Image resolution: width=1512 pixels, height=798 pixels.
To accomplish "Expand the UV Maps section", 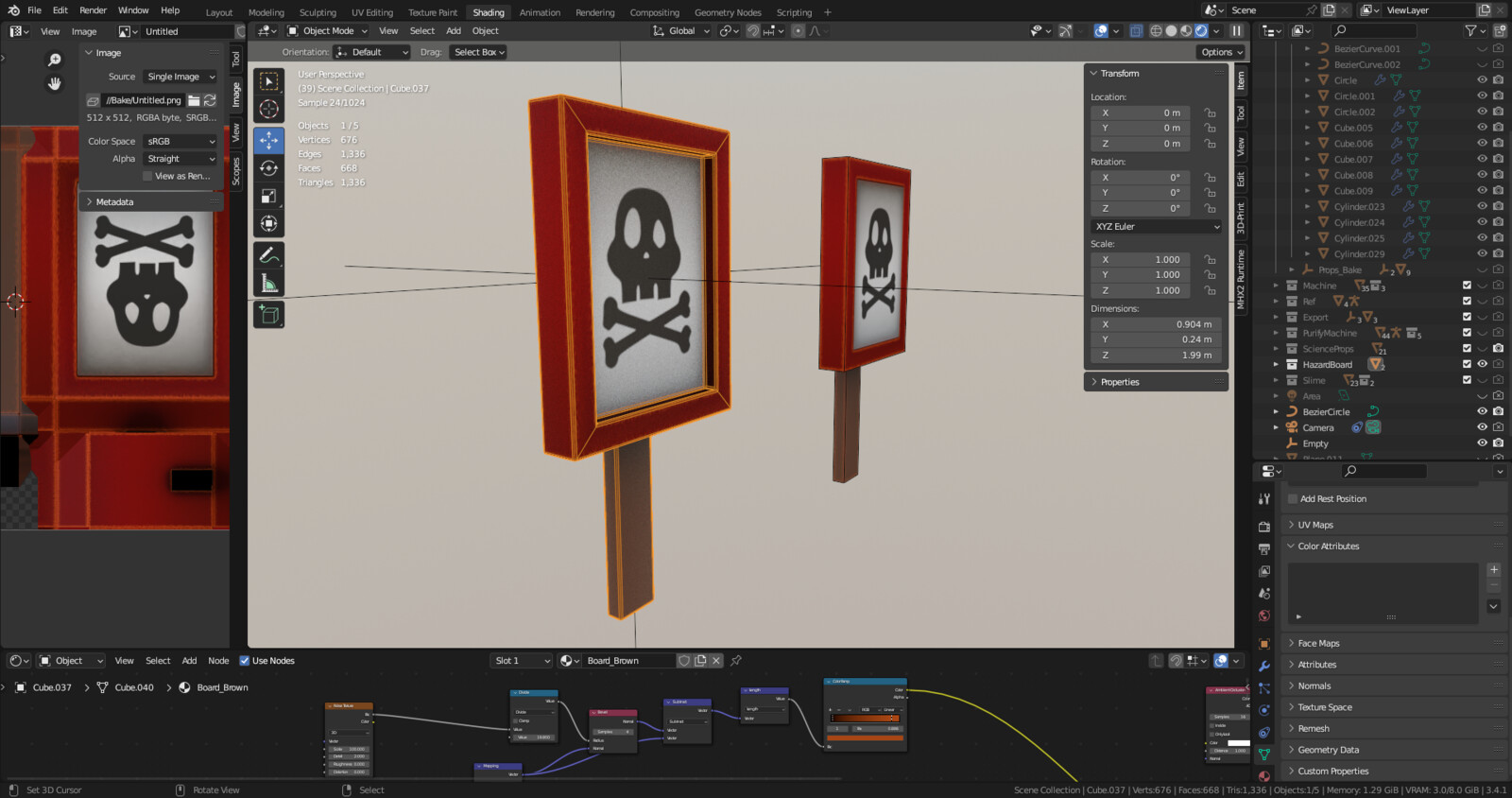I will [1395, 525].
